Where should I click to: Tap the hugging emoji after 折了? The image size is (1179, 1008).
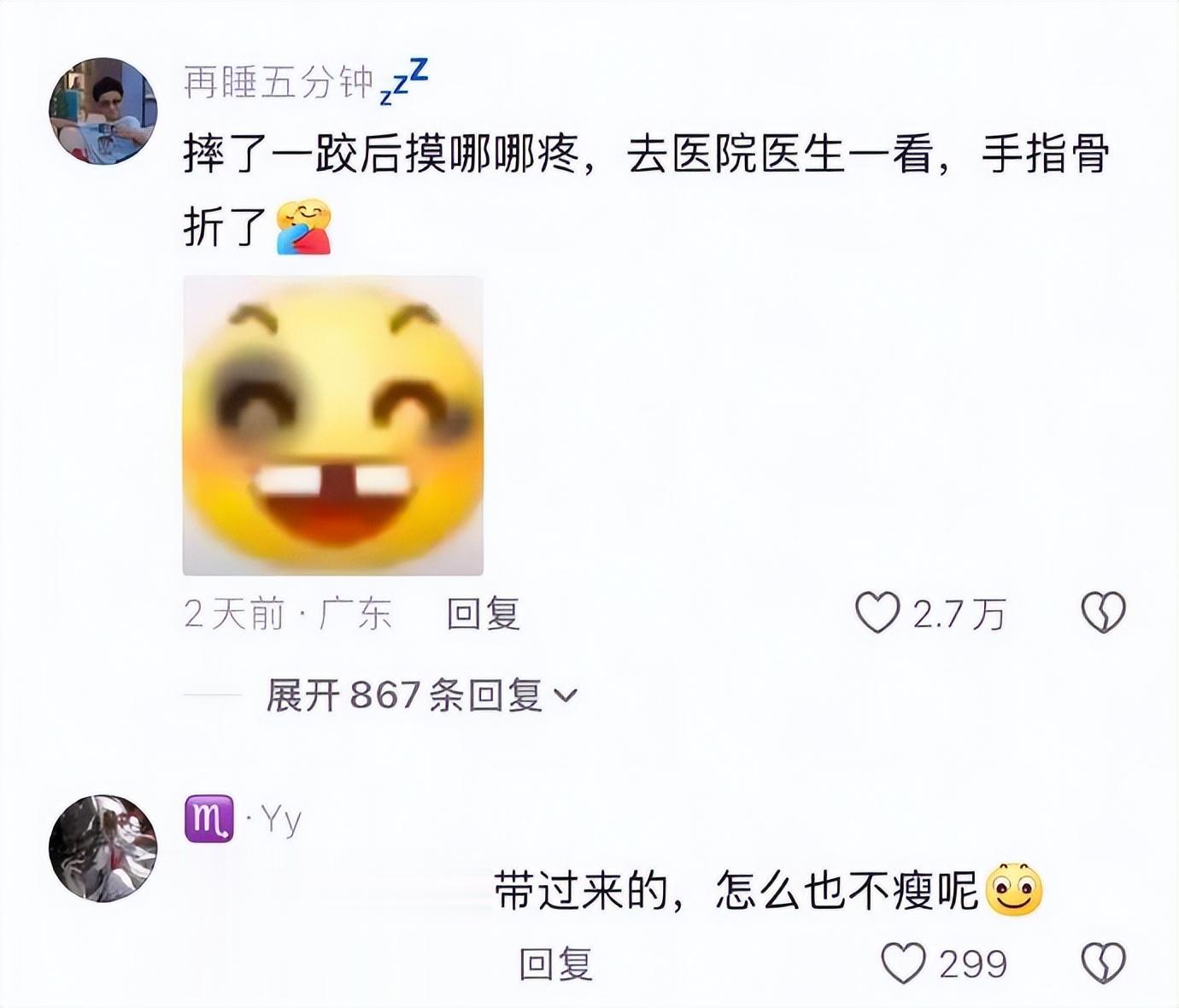click(x=303, y=227)
